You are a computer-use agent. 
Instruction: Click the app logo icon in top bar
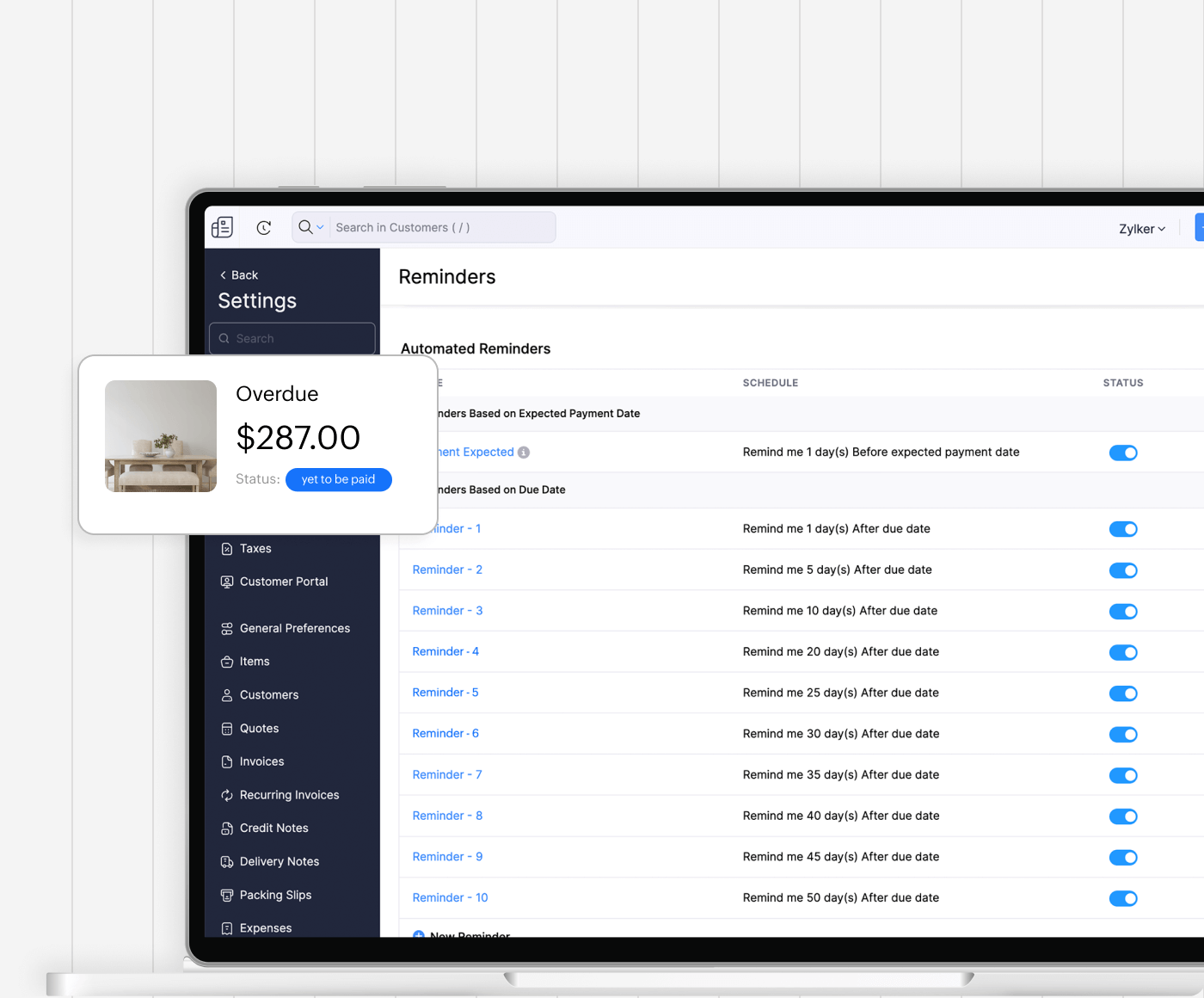[222, 227]
